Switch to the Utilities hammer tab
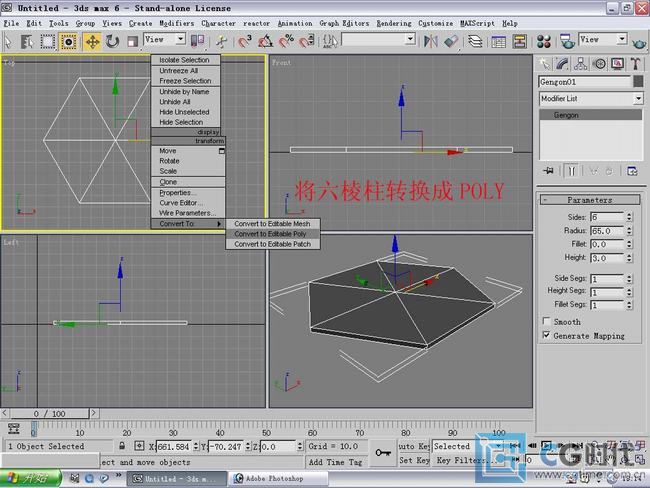Viewport: 650px width, 488px height. pyautogui.click(x=635, y=64)
